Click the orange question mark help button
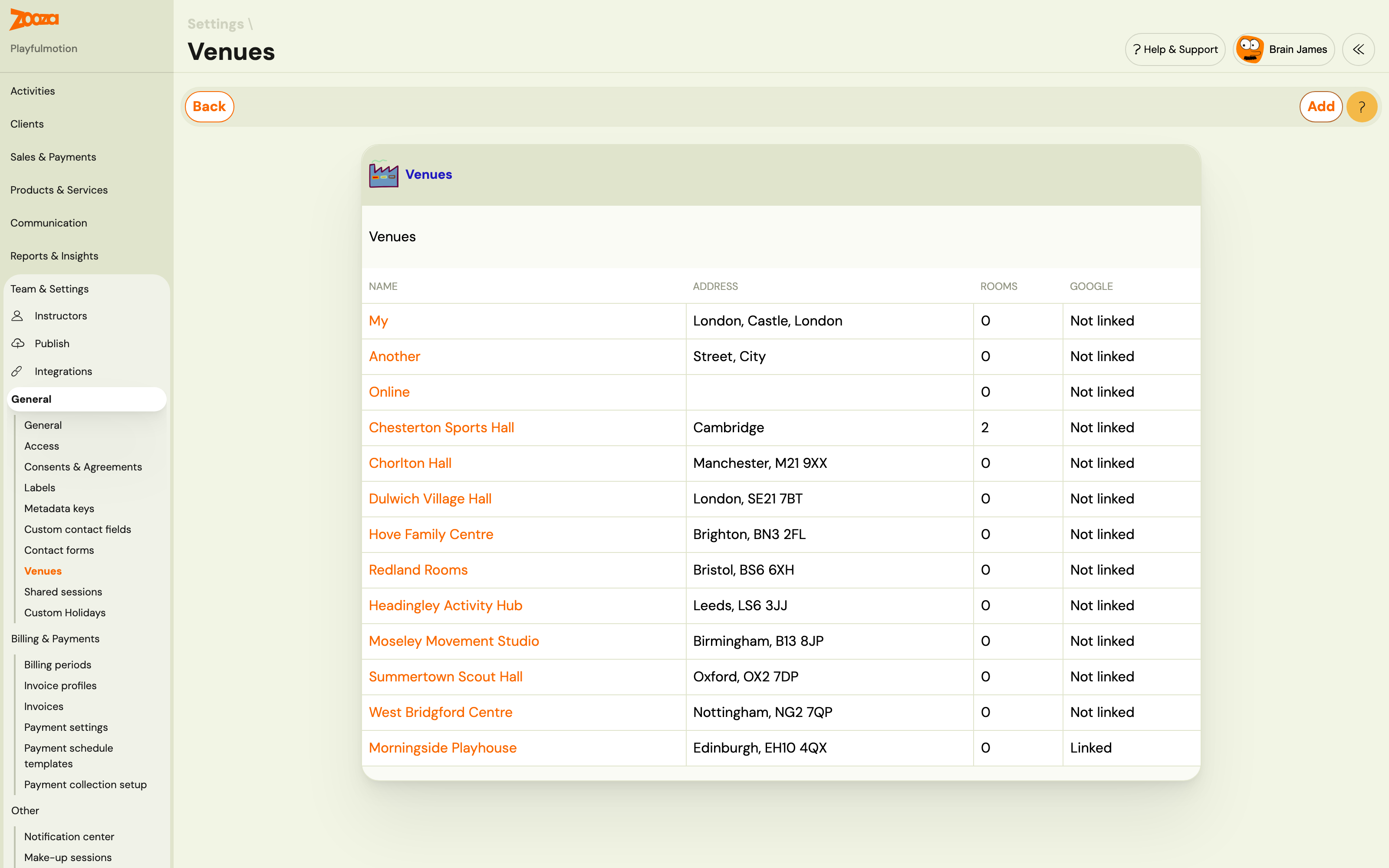Viewport: 1389px width, 868px height. (1362, 107)
